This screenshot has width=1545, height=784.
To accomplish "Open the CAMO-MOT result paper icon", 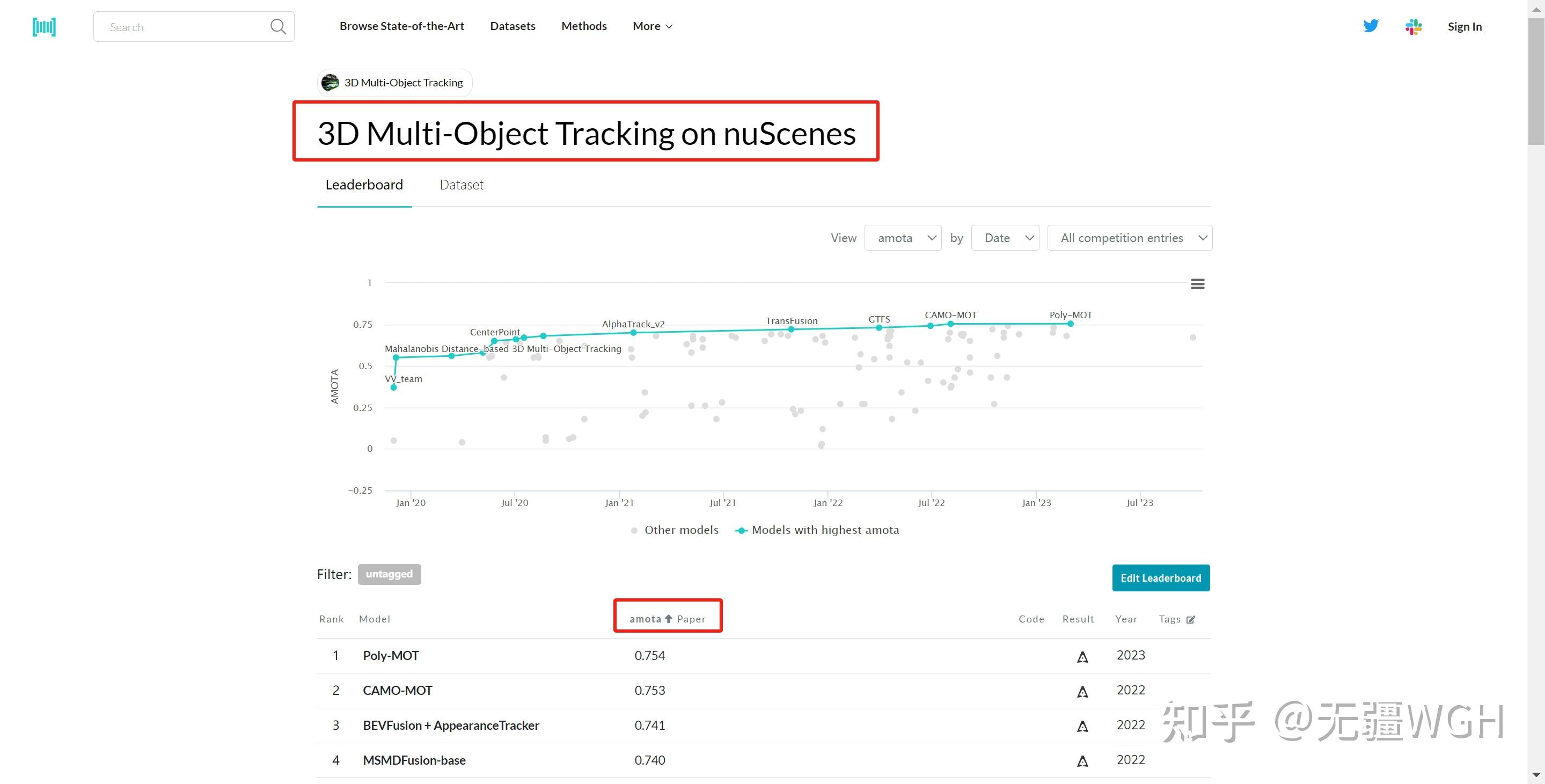I will pos(1082,691).
